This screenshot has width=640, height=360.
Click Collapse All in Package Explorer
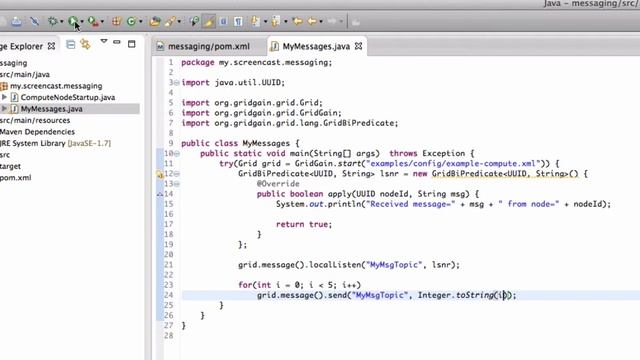click(71, 44)
